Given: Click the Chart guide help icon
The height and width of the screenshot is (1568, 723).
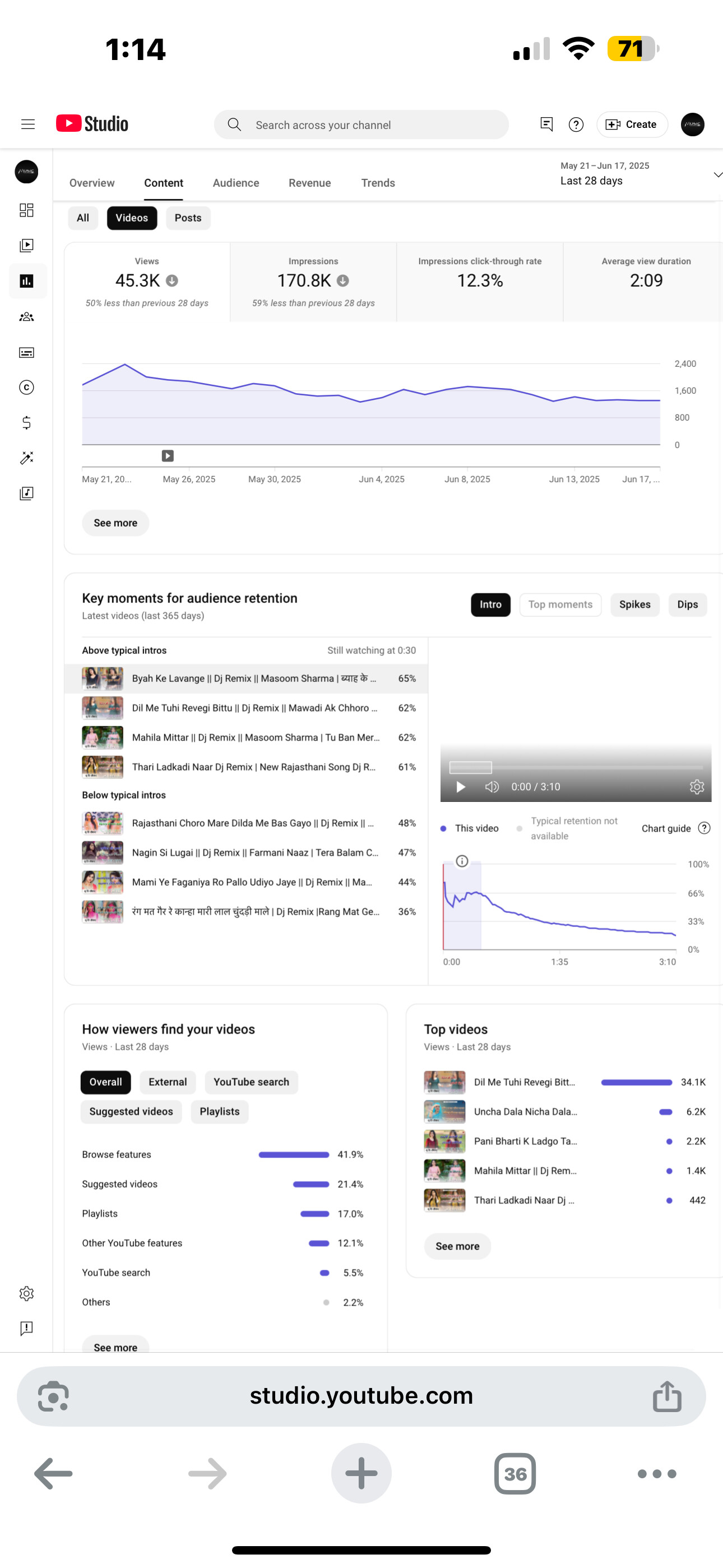Looking at the screenshot, I should coord(704,828).
